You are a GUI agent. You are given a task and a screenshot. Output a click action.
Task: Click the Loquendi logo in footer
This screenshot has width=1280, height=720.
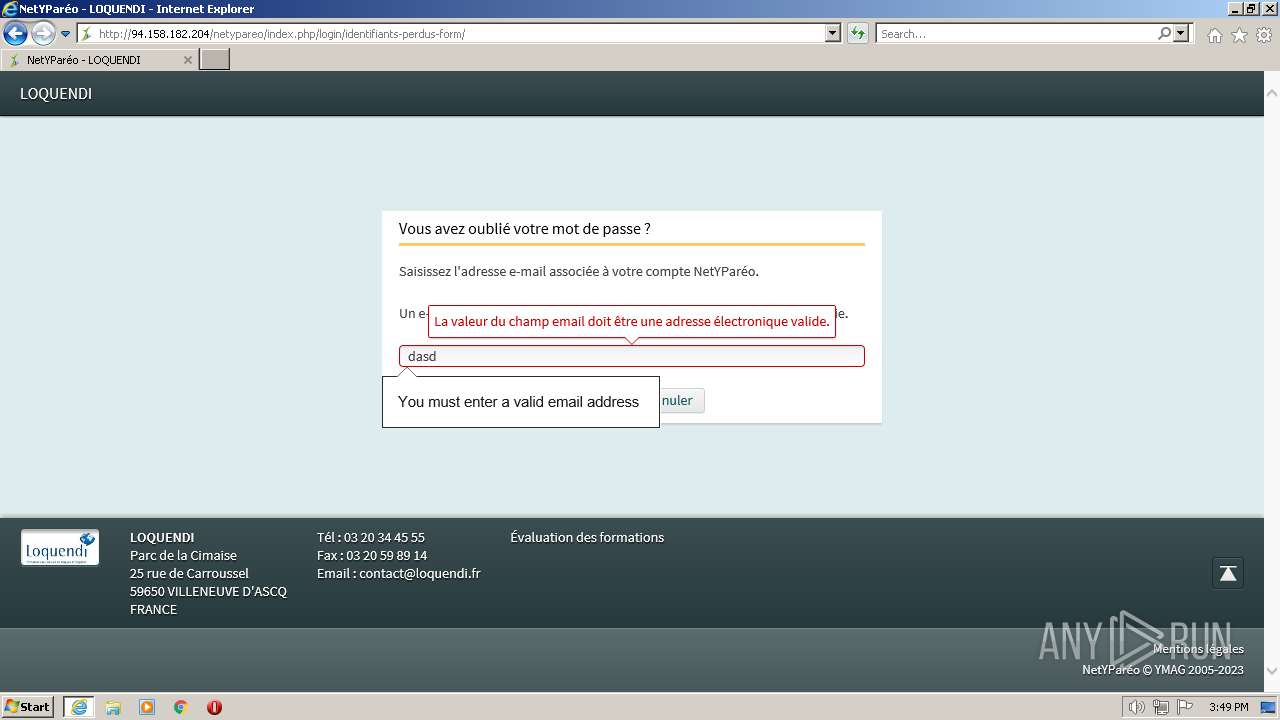point(60,548)
